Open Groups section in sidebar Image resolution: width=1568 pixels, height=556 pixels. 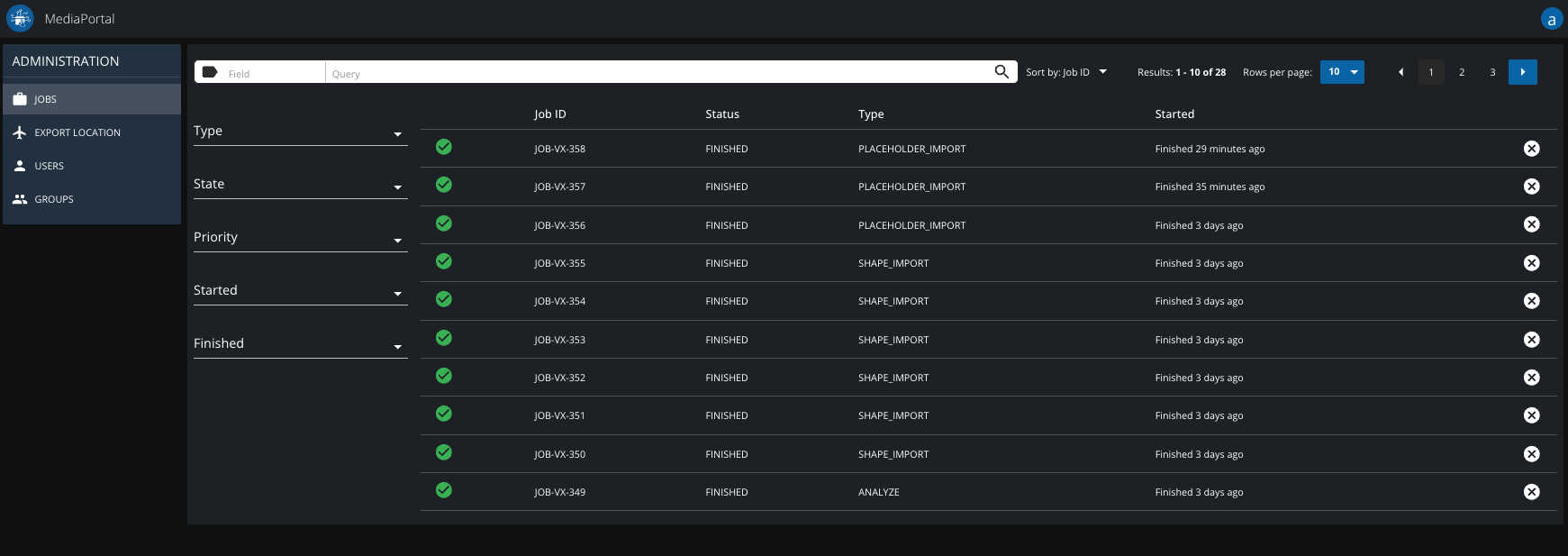(x=54, y=199)
